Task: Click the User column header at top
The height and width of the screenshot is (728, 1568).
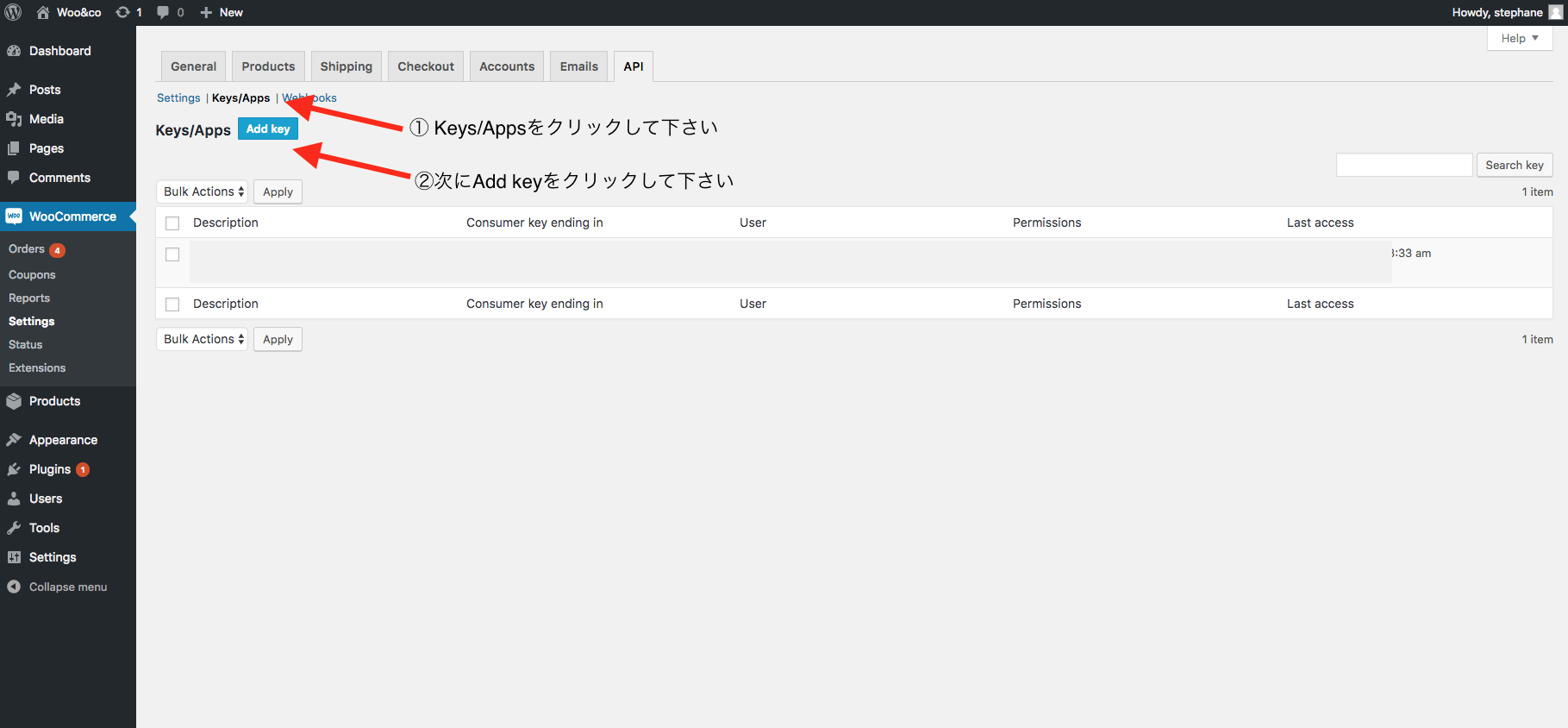Action: (x=753, y=223)
